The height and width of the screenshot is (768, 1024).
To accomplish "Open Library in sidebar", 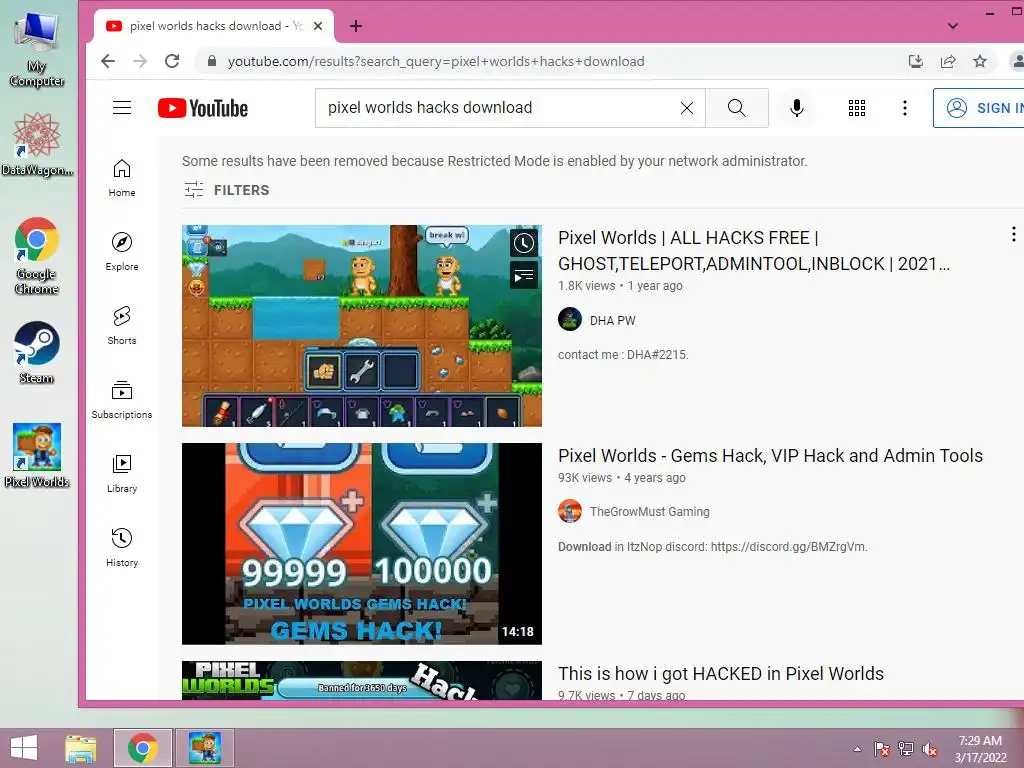I will point(122,473).
